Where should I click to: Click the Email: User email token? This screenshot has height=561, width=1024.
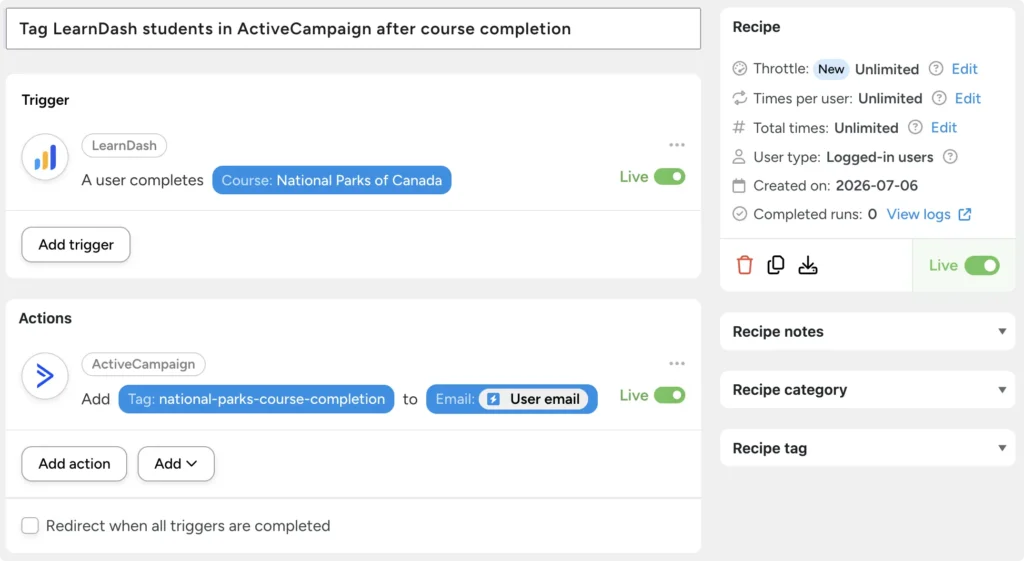(x=511, y=399)
